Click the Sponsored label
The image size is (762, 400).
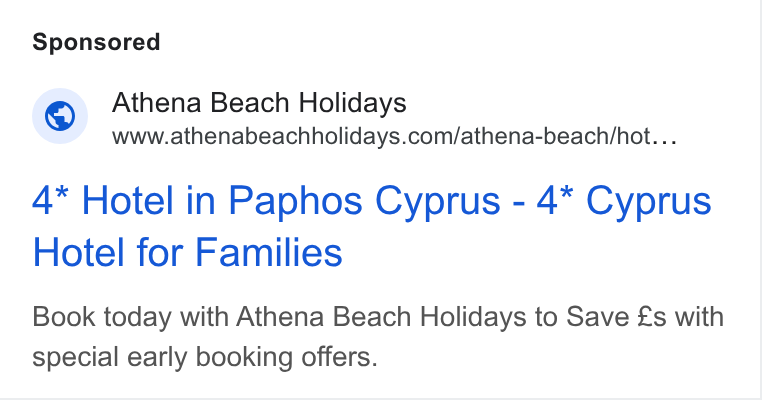(x=96, y=42)
